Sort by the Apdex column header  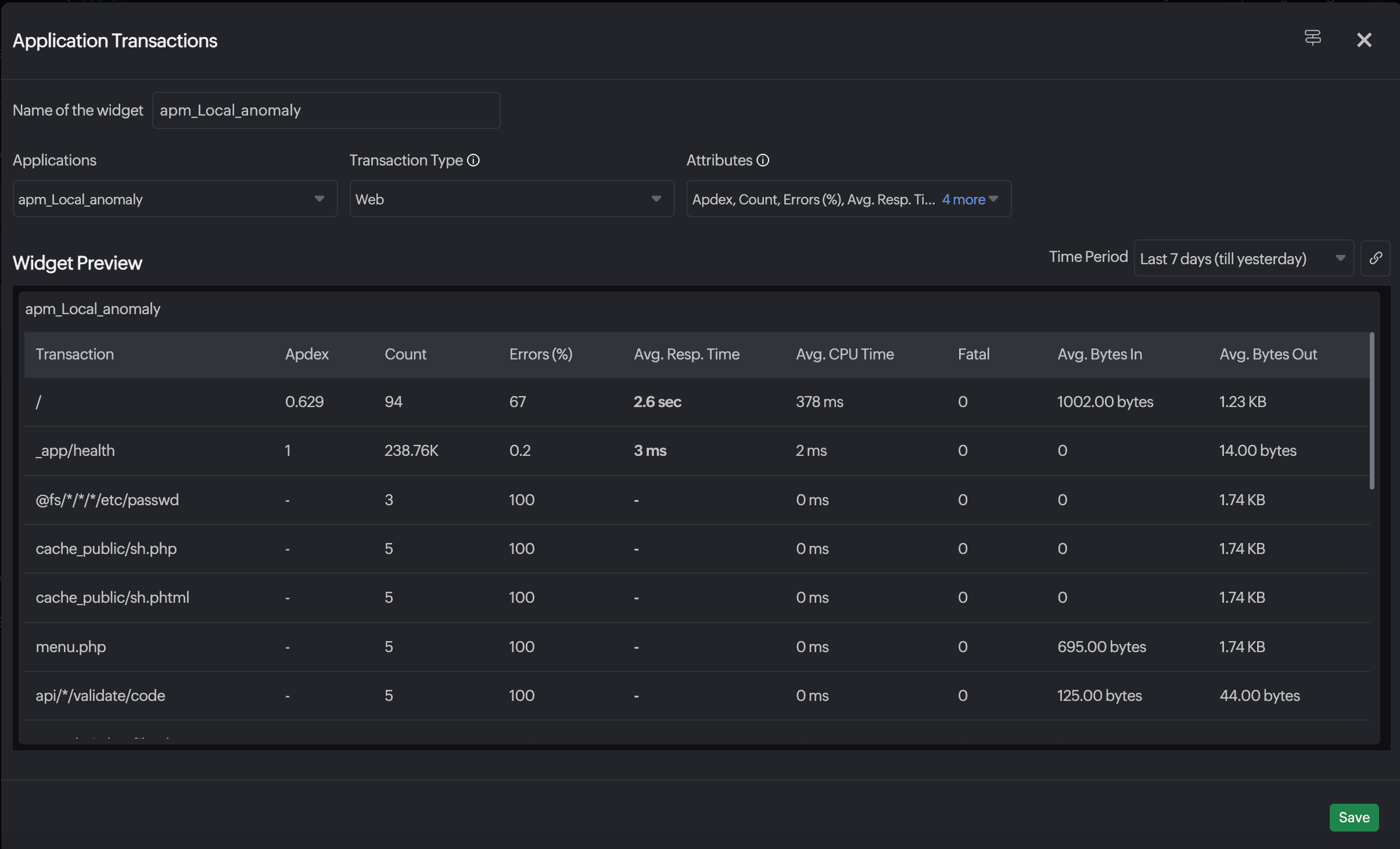point(307,354)
